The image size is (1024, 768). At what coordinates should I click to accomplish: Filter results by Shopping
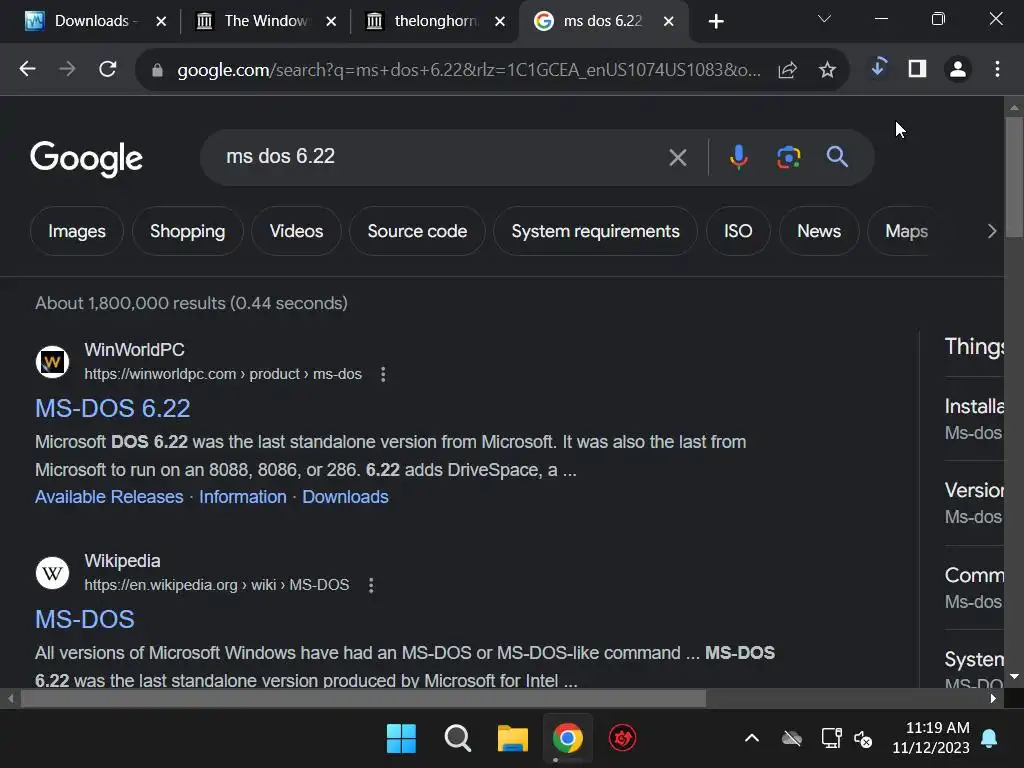coord(187,231)
